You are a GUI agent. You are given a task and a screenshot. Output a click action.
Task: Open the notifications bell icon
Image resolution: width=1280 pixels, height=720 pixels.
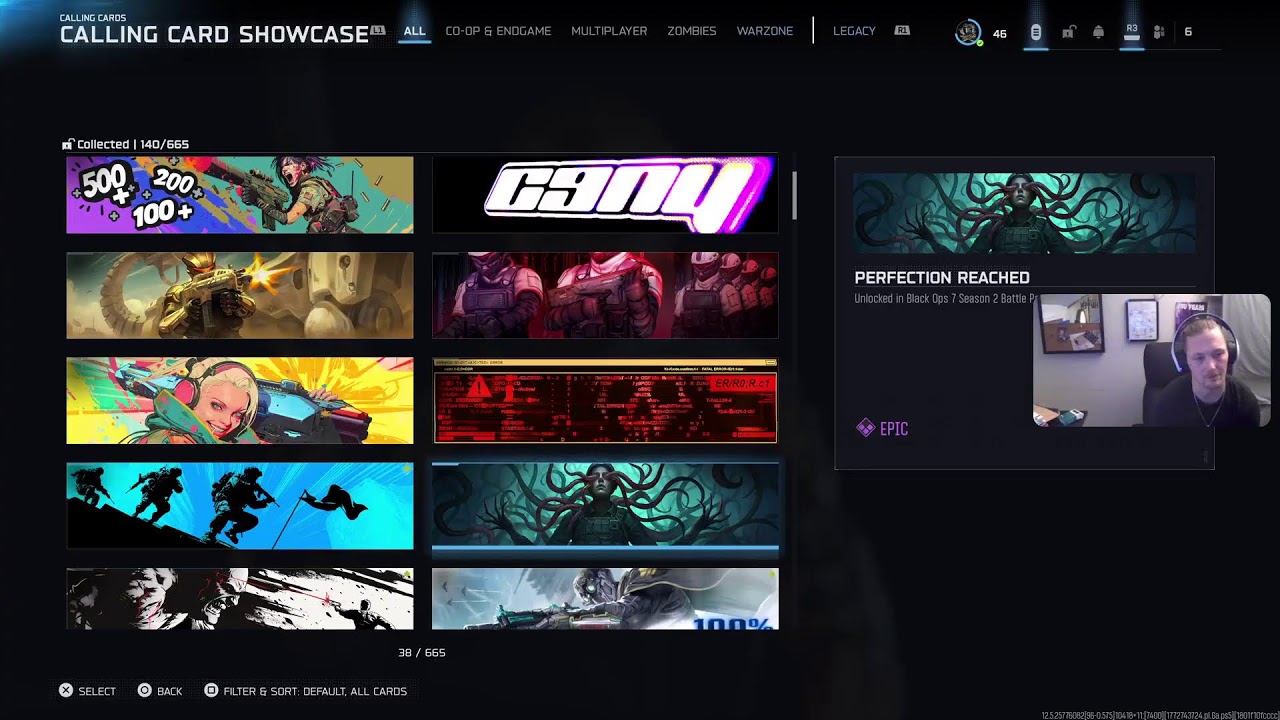pos(1098,32)
